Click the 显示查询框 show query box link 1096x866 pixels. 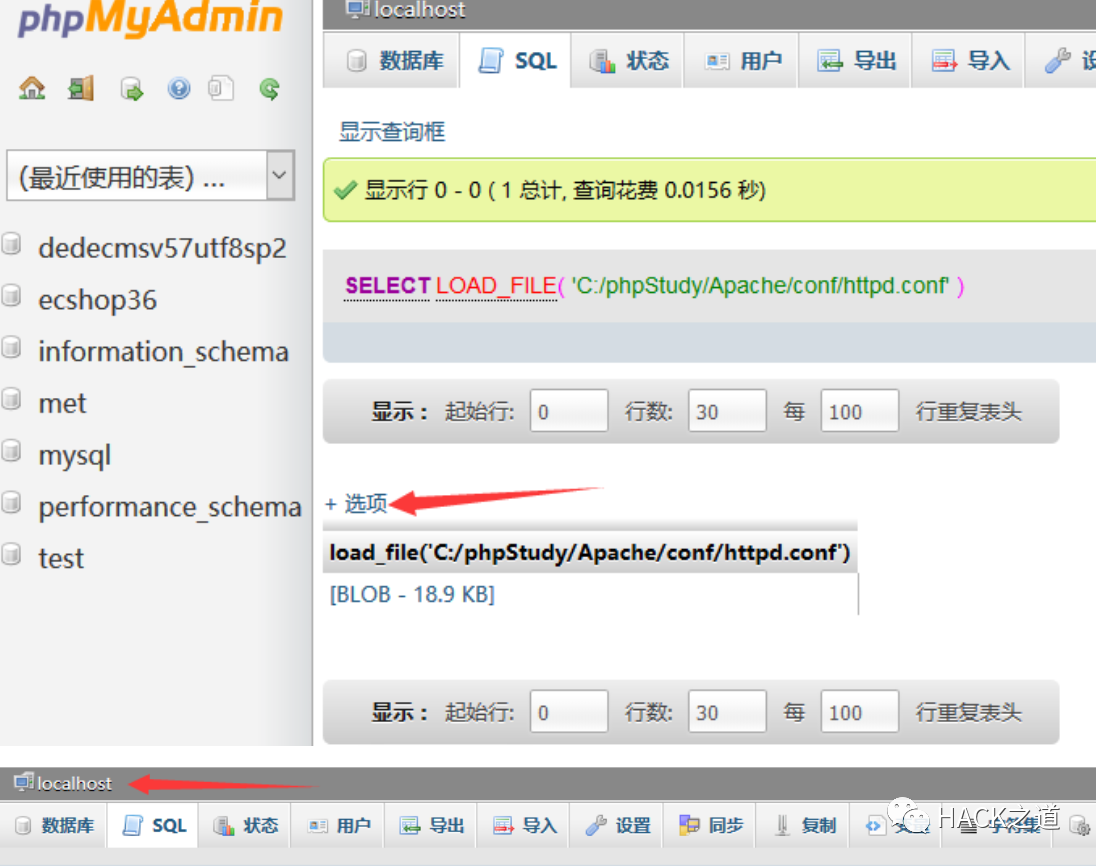pos(392,131)
